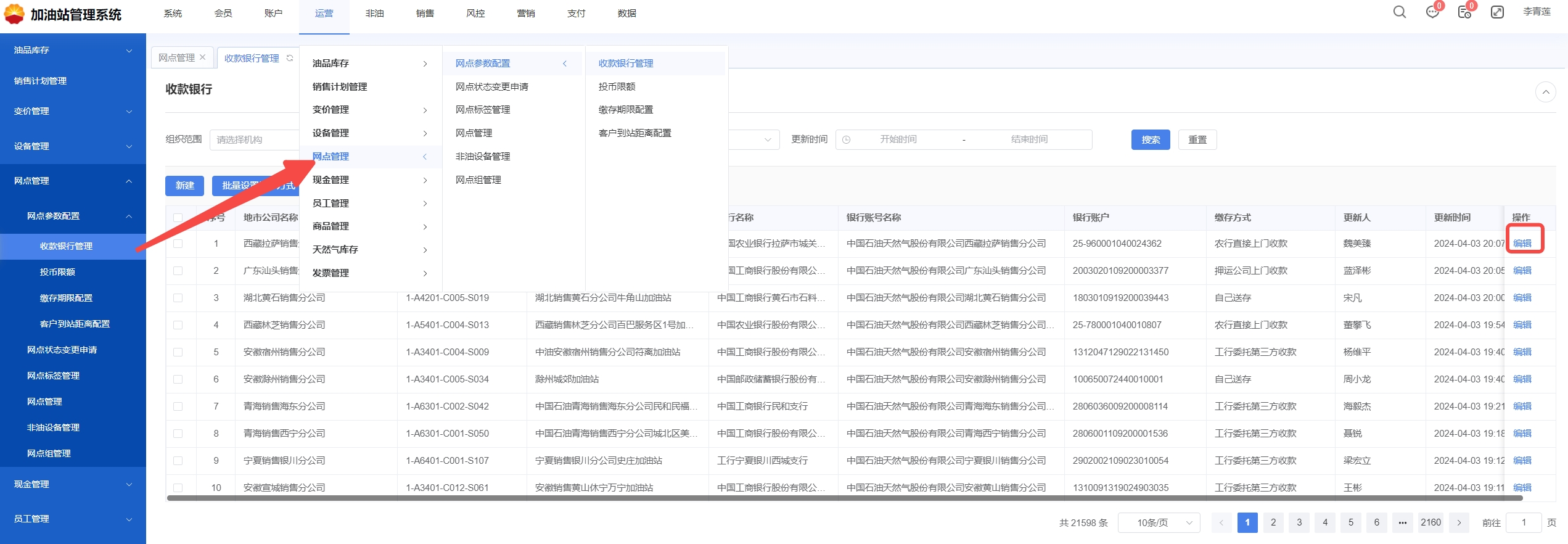This screenshot has height=544, width=1568.
Task: Click the clock icon in the 更新时间 field
Action: pyautogui.click(x=847, y=140)
